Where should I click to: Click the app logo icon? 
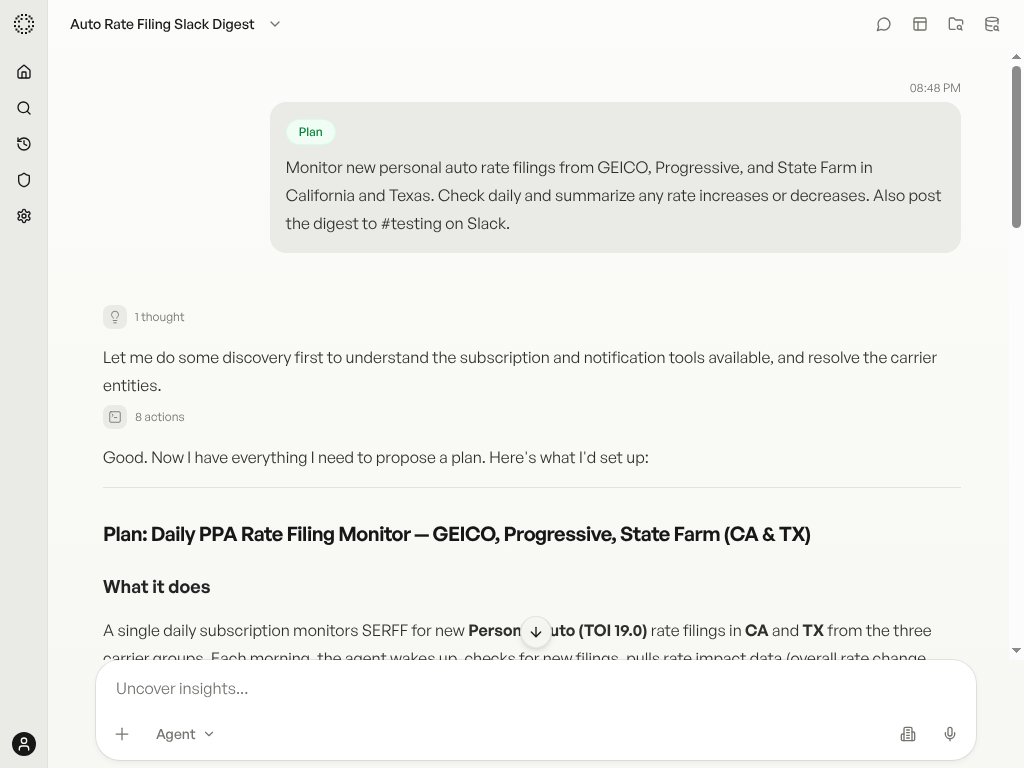24,24
